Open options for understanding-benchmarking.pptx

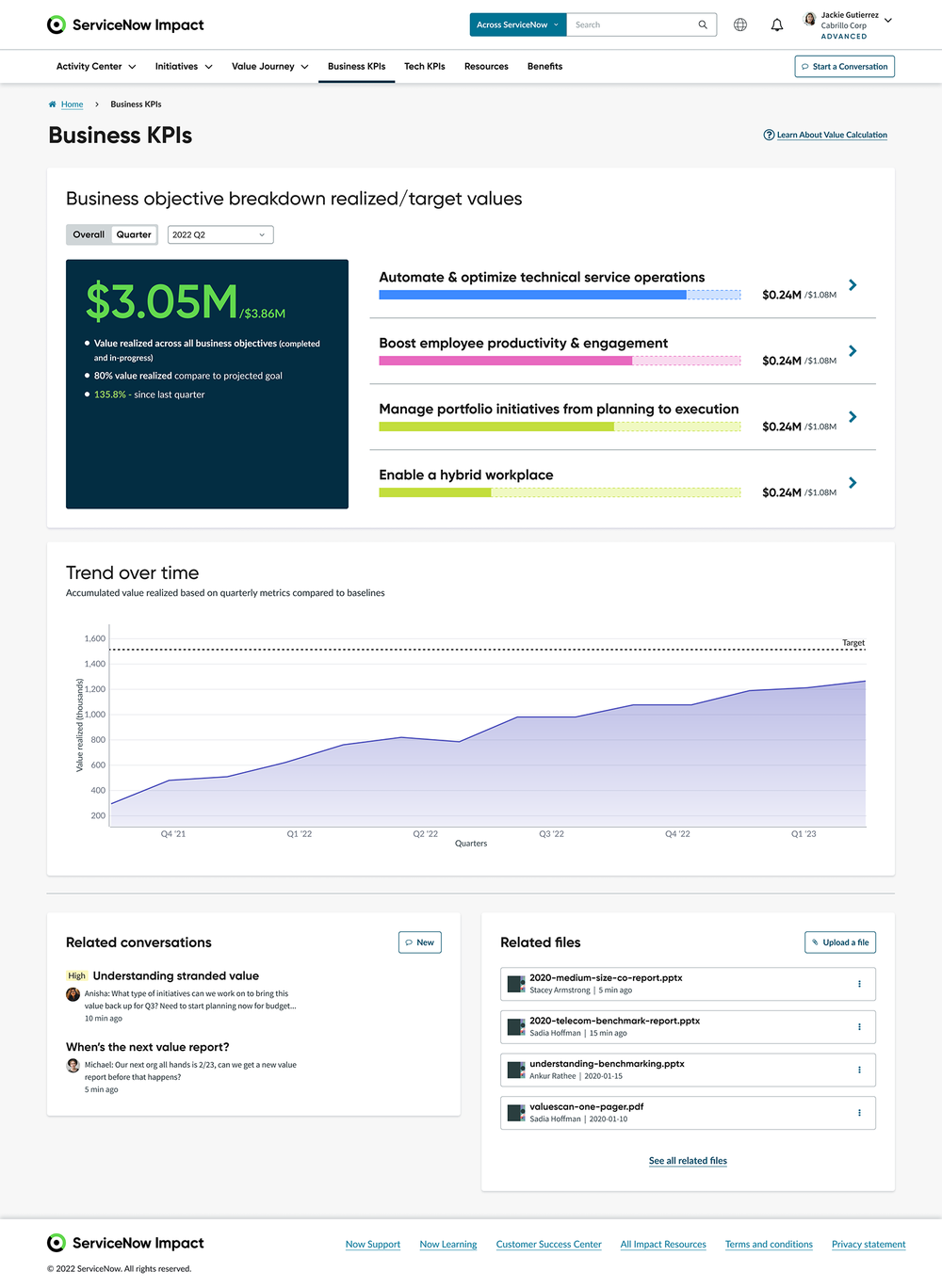coord(859,1070)
